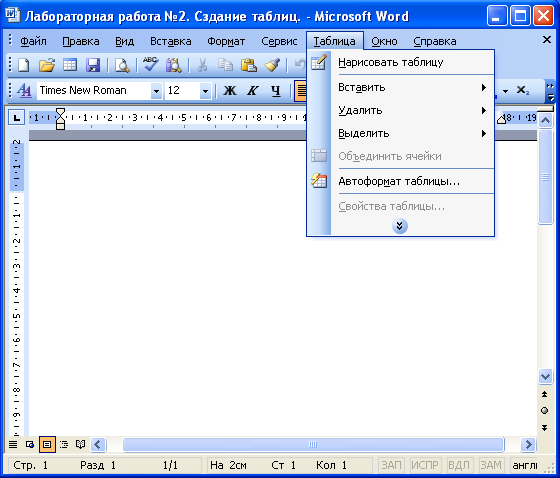
Task: Click the horizontal scrollbar thumb
Action: coord(313,445)
